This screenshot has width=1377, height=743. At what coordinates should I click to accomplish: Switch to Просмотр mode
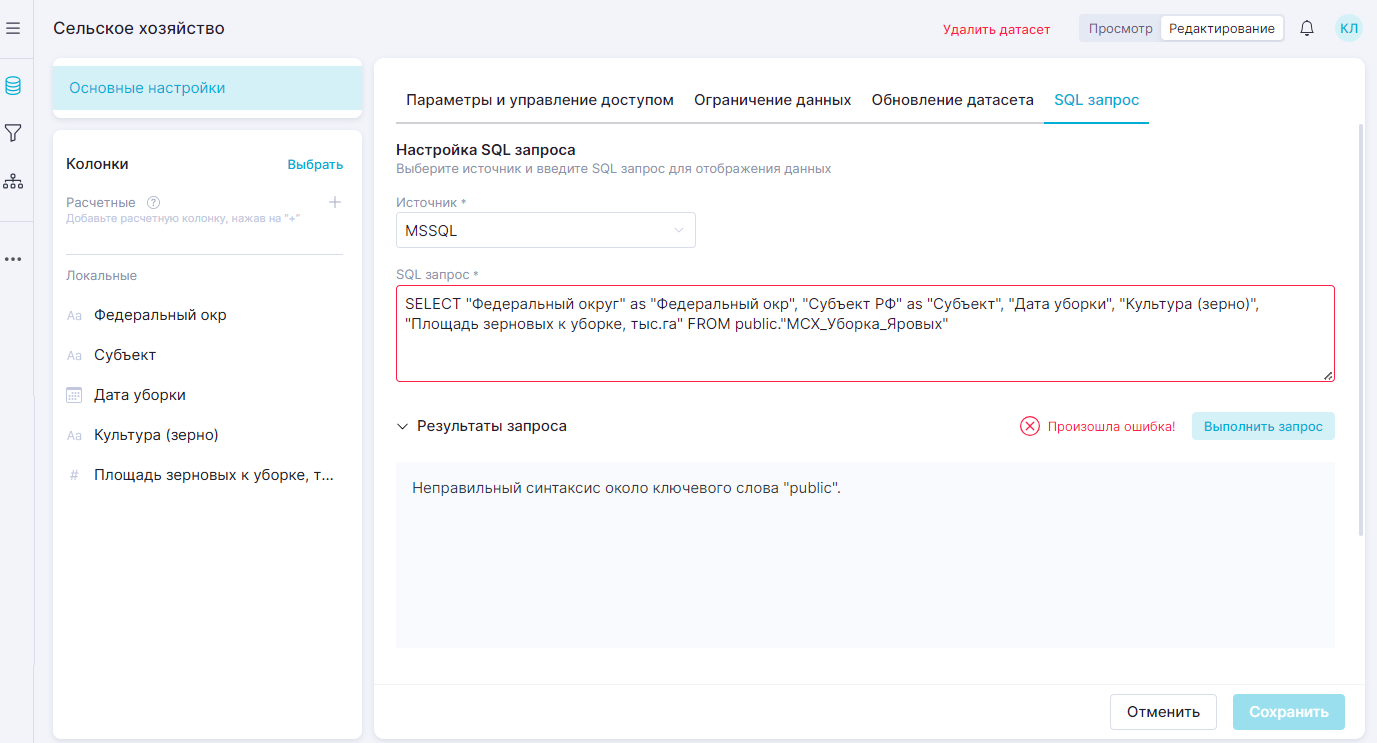pyautogui.click(x=1120, y=29)
